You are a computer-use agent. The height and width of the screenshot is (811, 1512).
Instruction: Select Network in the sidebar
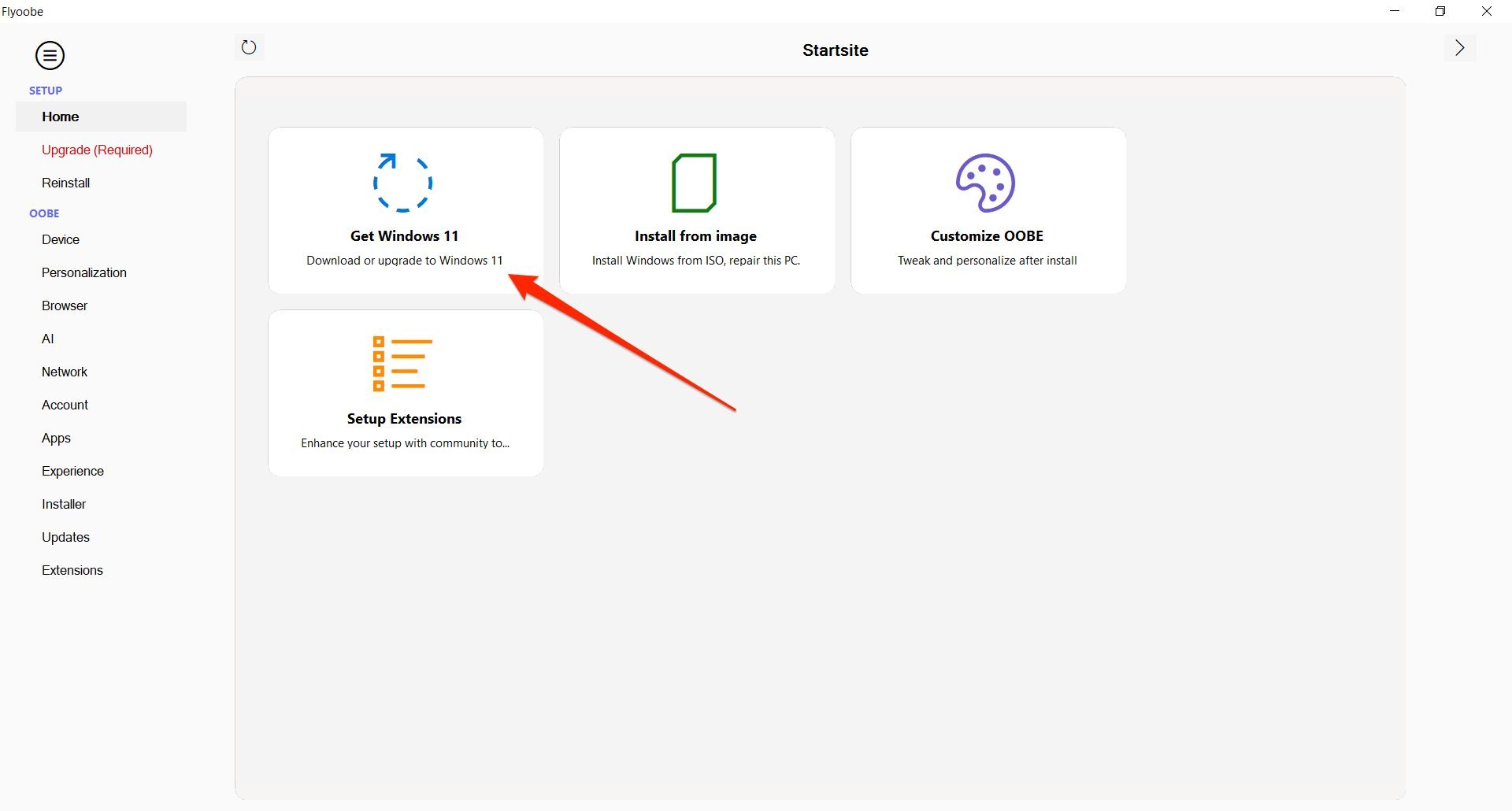101,372
